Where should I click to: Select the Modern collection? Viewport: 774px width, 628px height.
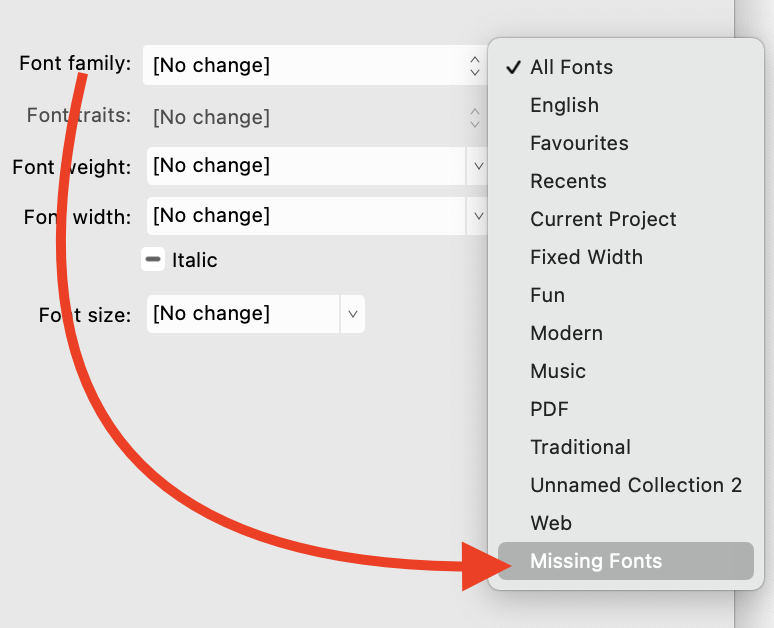pyautogui.click(x=566, y=333)
